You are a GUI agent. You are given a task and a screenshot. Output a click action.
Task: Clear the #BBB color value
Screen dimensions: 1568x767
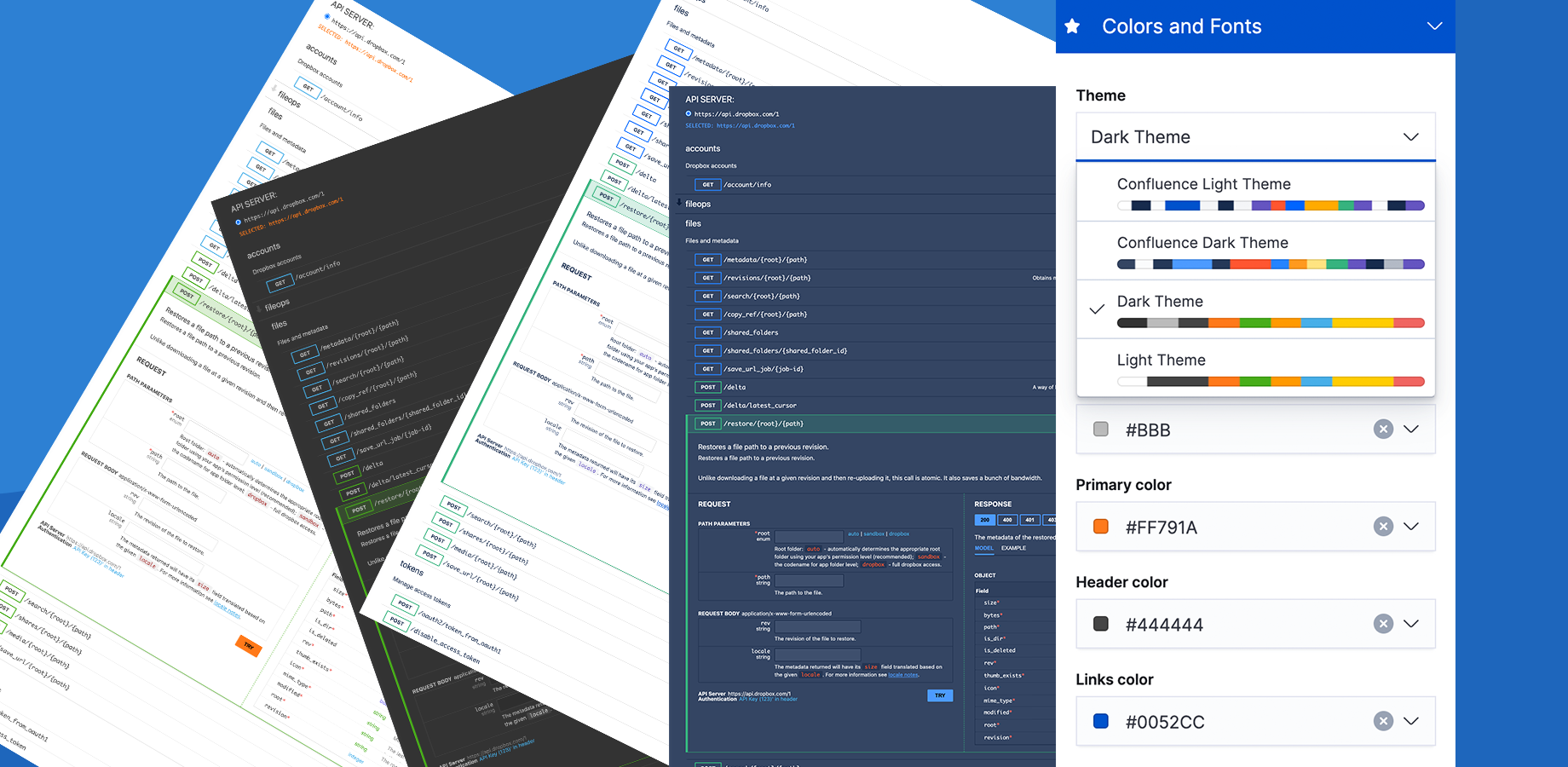(x=1383, y=430)
